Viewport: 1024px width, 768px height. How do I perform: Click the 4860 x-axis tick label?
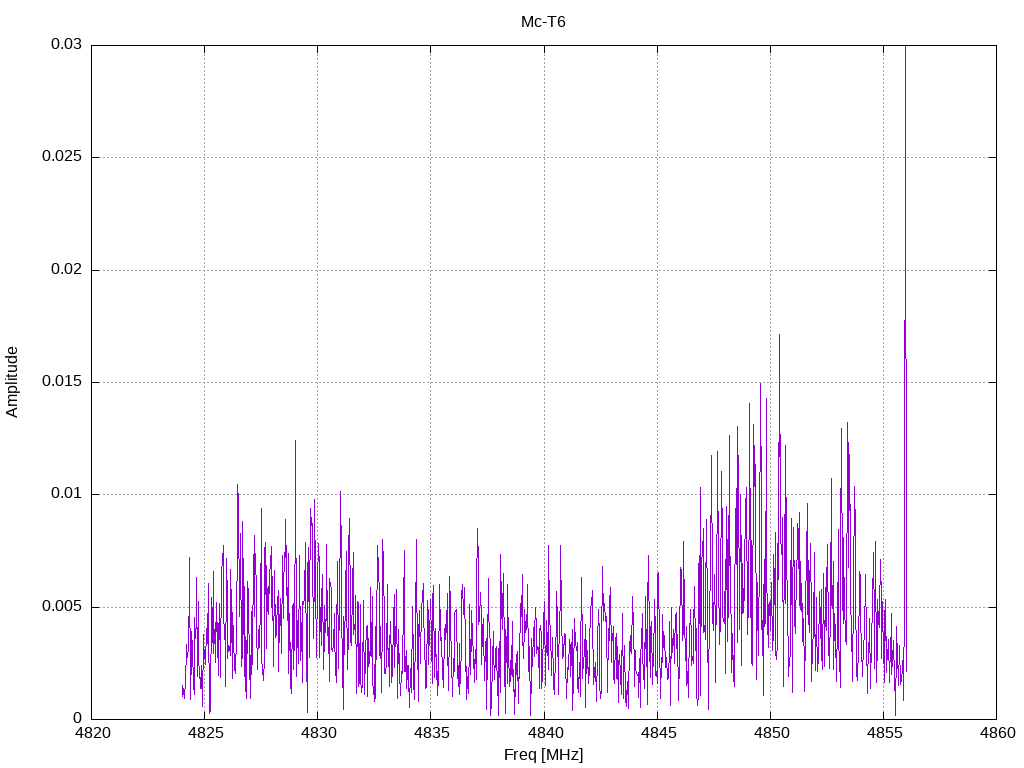click(x=997, y=733)
